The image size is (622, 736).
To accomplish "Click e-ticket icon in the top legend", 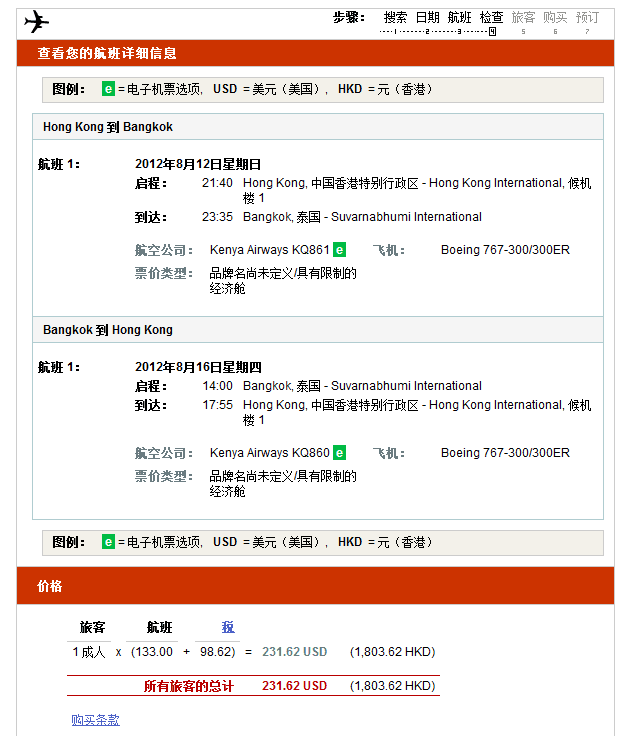I will [x=109, y=90].
